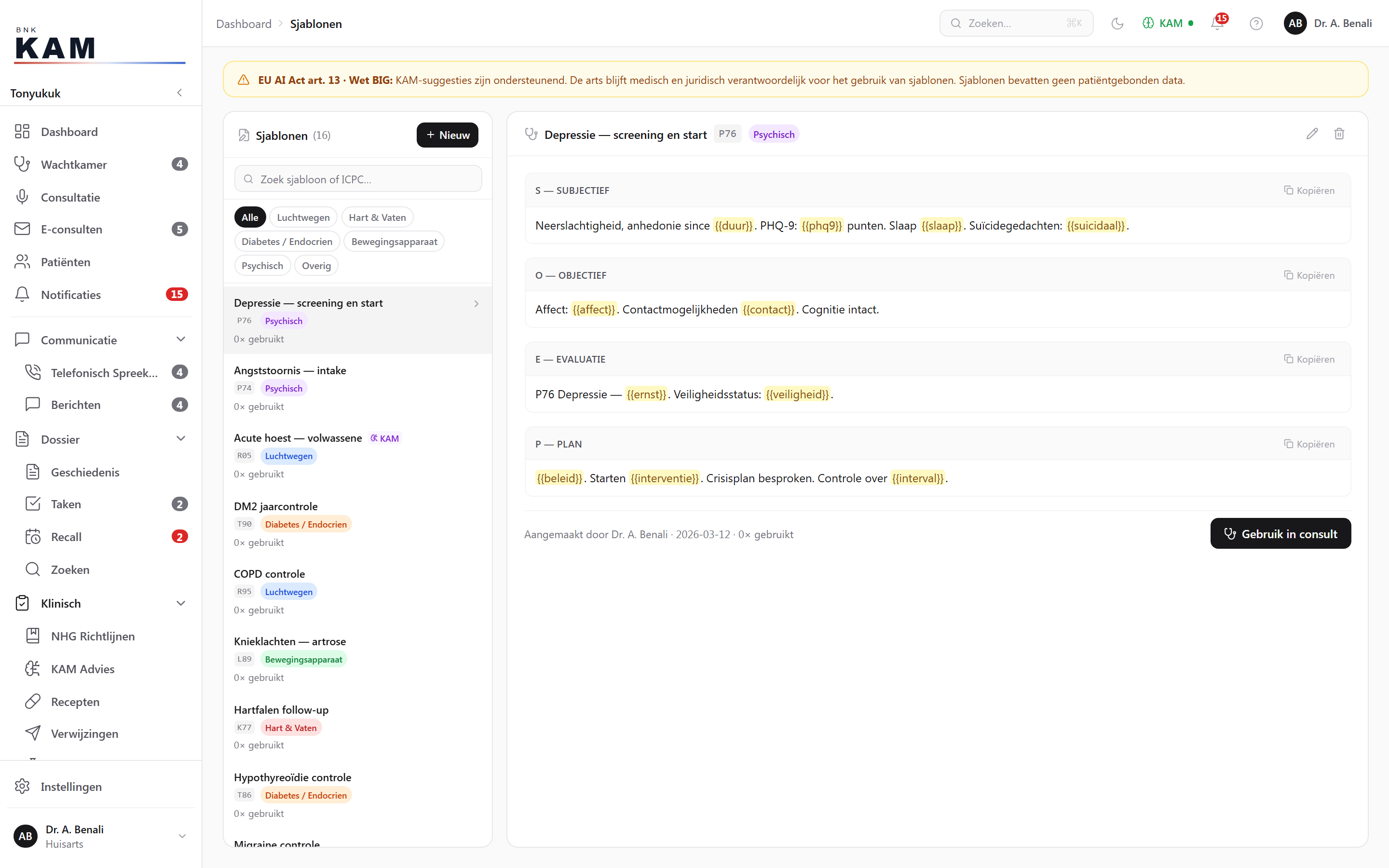This screenshot has height=868, width=1389.
Task: Toggle dark mode moon icon
Action: [x=1117, y=24]
